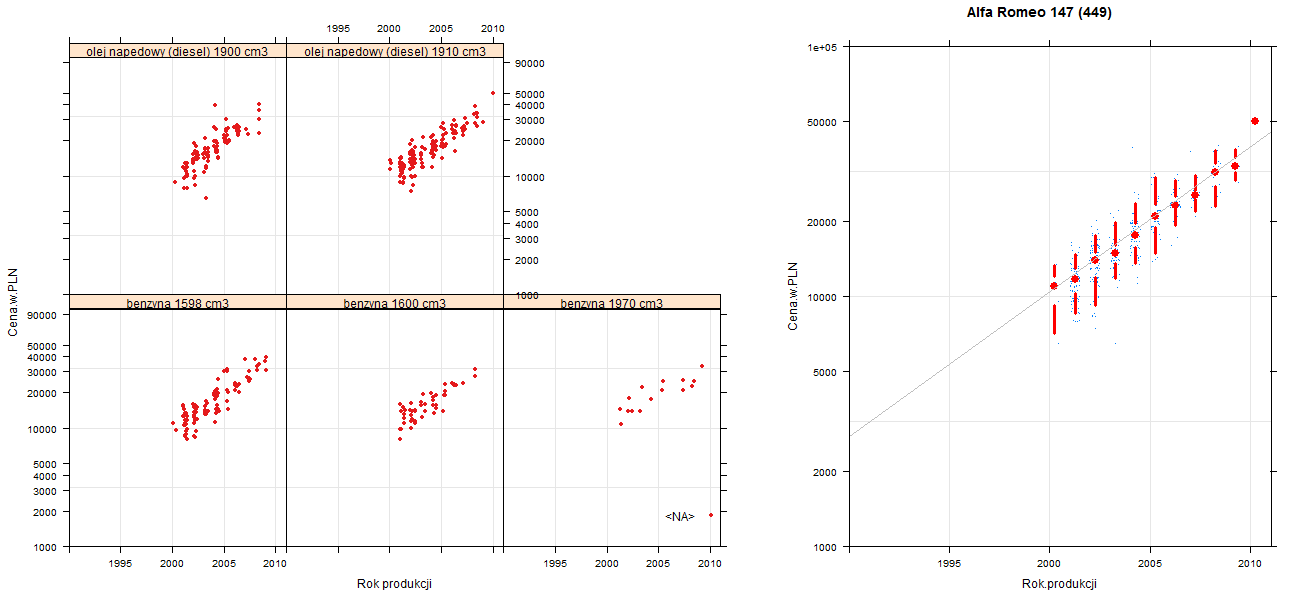Image resolution: width=1300 pixels, height=600 pixels.
Task: Click the chart title Alfa Romeo 147 (449)
Action: 1039,13
